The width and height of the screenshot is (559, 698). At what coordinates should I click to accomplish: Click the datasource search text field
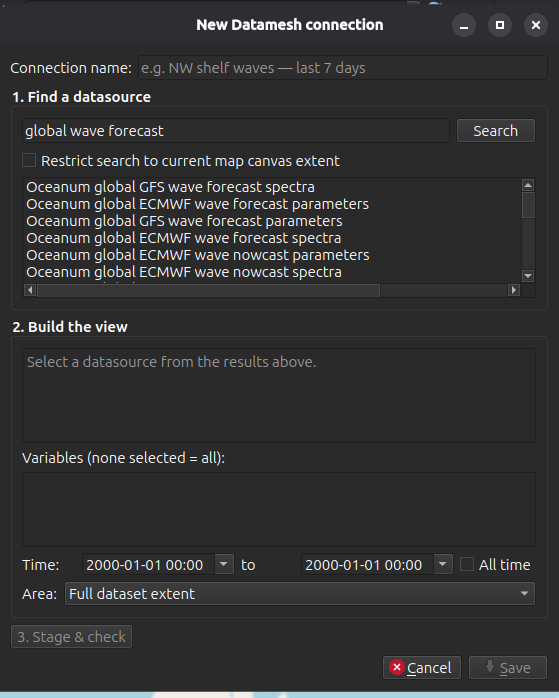(x=236, y=130)
